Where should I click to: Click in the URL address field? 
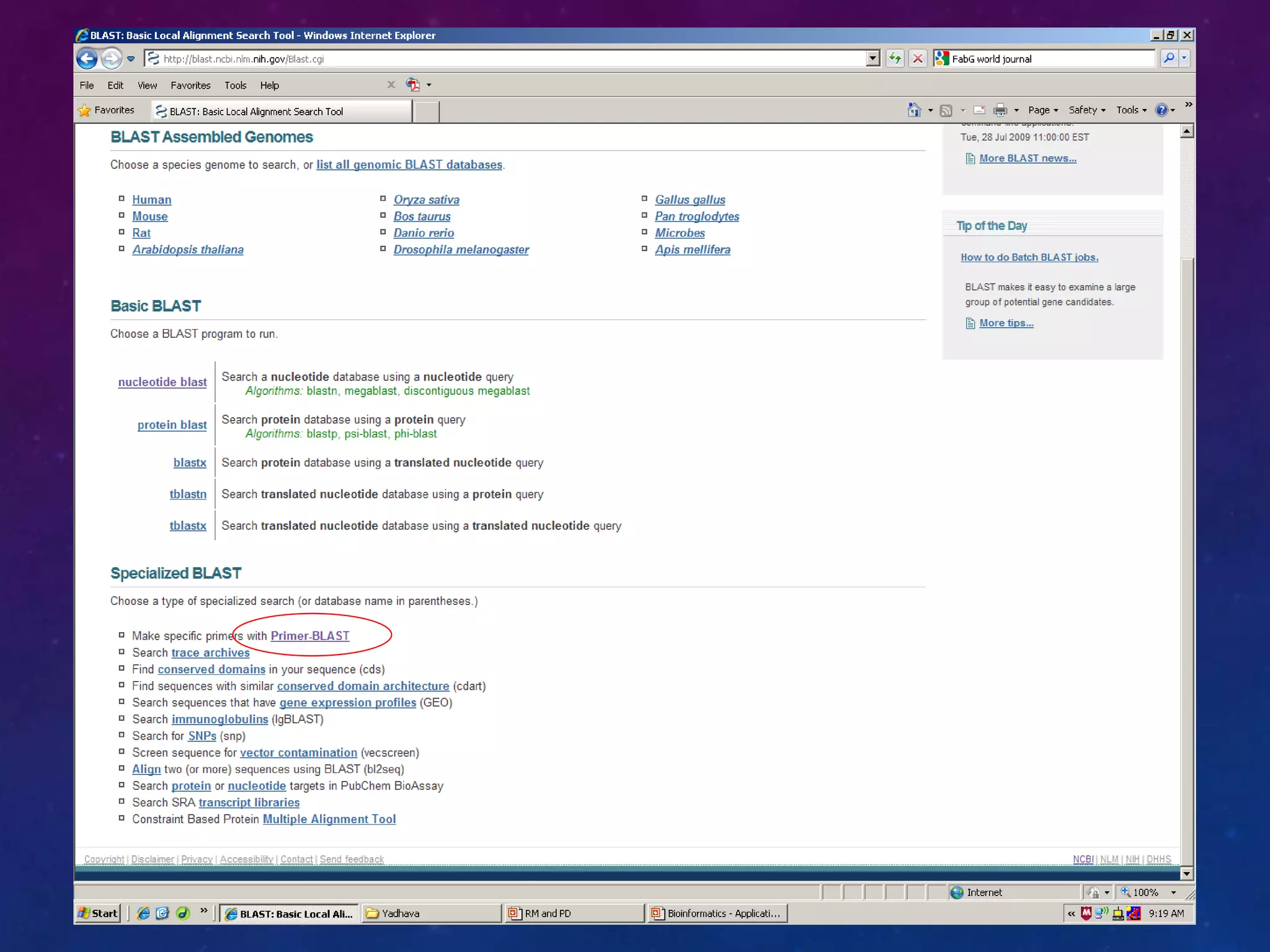point(508,59)
